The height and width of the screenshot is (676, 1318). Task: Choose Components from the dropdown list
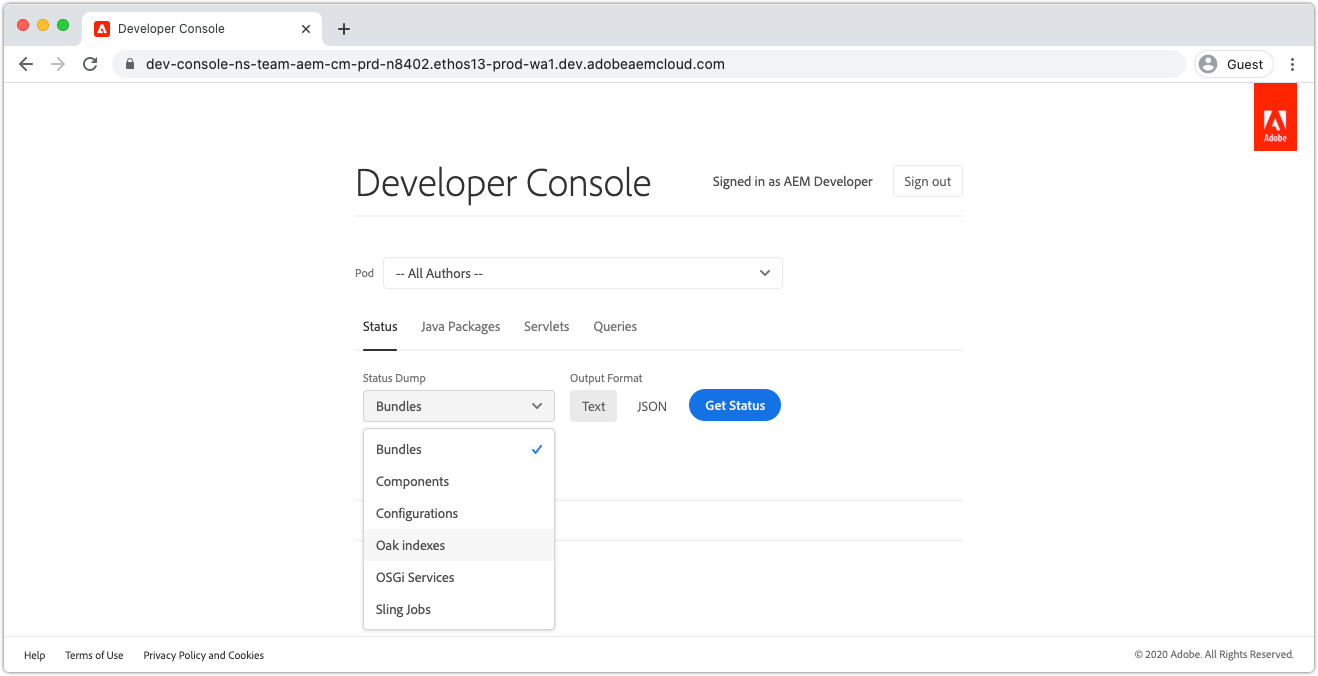pos(459,482)
